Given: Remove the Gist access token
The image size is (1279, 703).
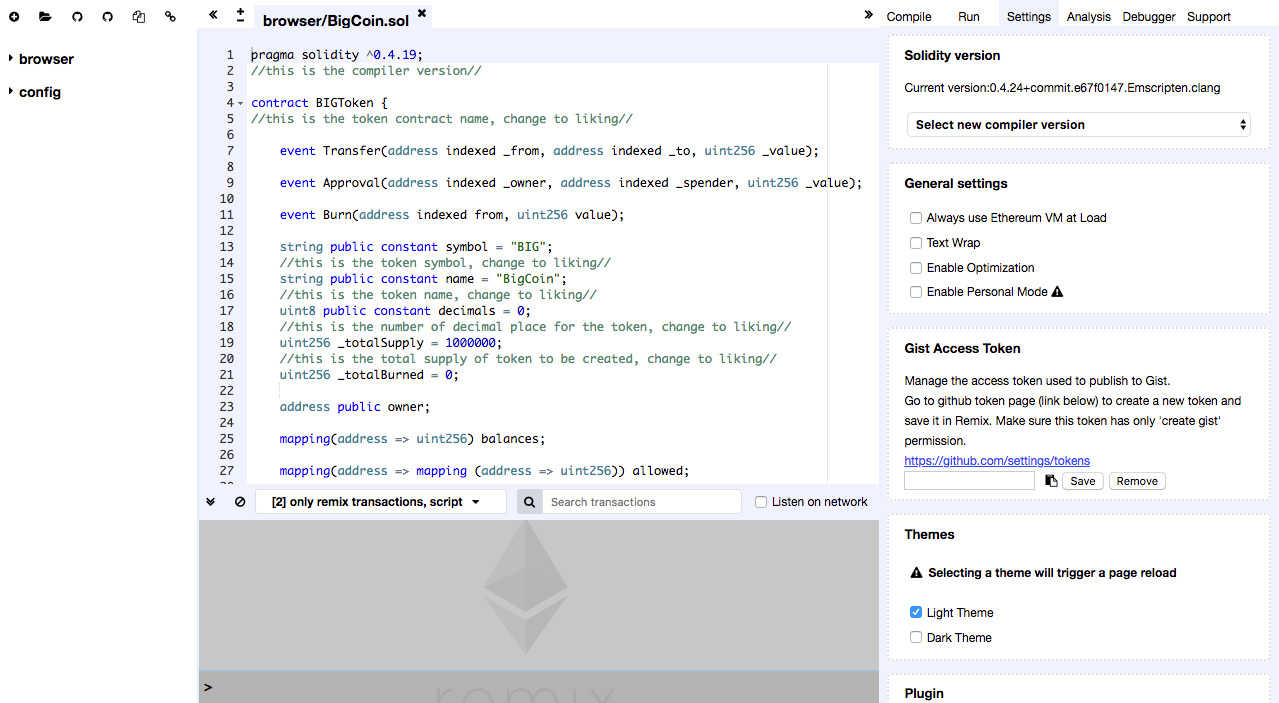Looking at the screenshot, I should coord(1137,481).
